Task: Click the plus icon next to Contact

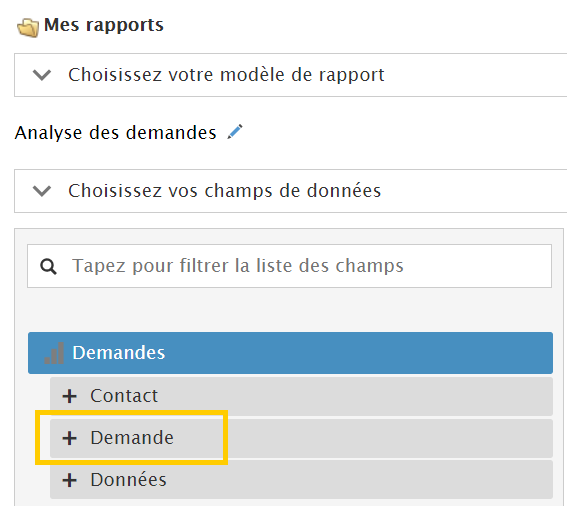Action: pyautogui.click(x=69, y=396)
